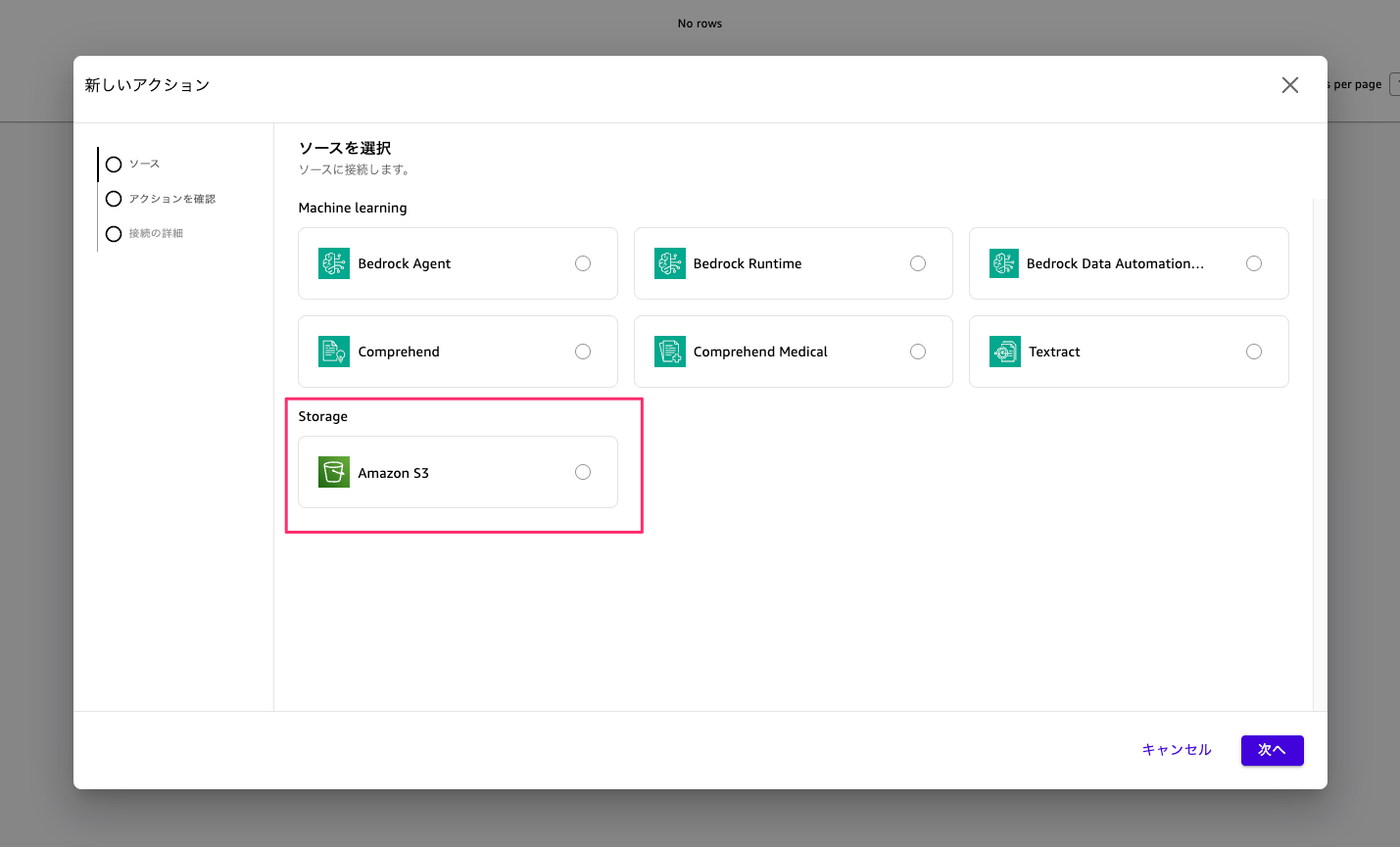Viewport: 1400px width, 847px height.
Task: Click the Bedrock Agent label text
Action: (405, 263)
